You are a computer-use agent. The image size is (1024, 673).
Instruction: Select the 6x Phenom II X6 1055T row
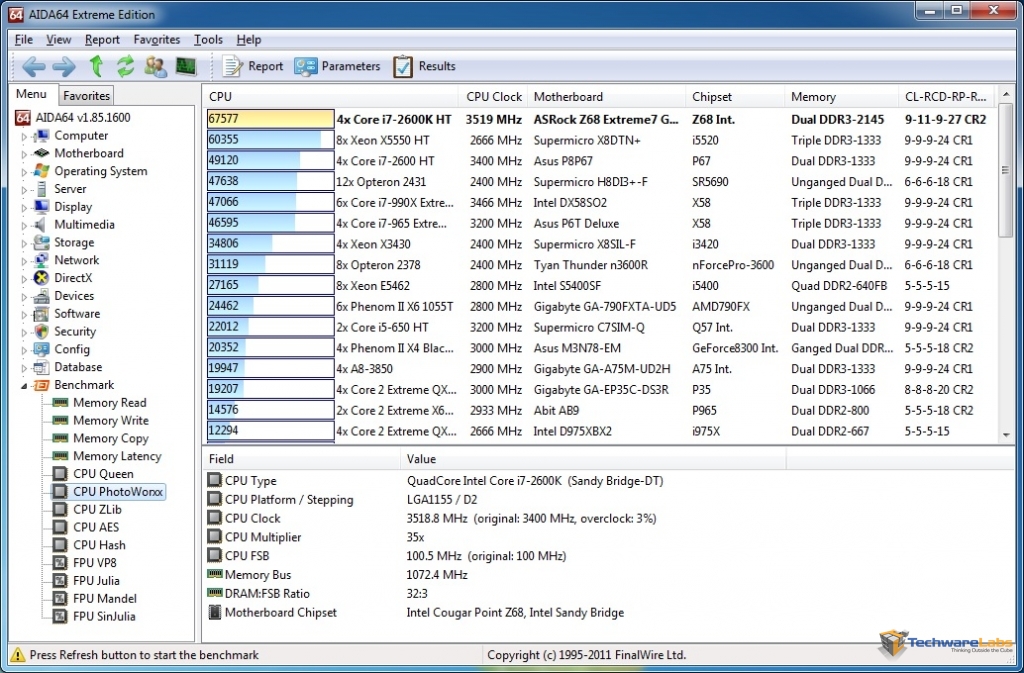point(601,306)
